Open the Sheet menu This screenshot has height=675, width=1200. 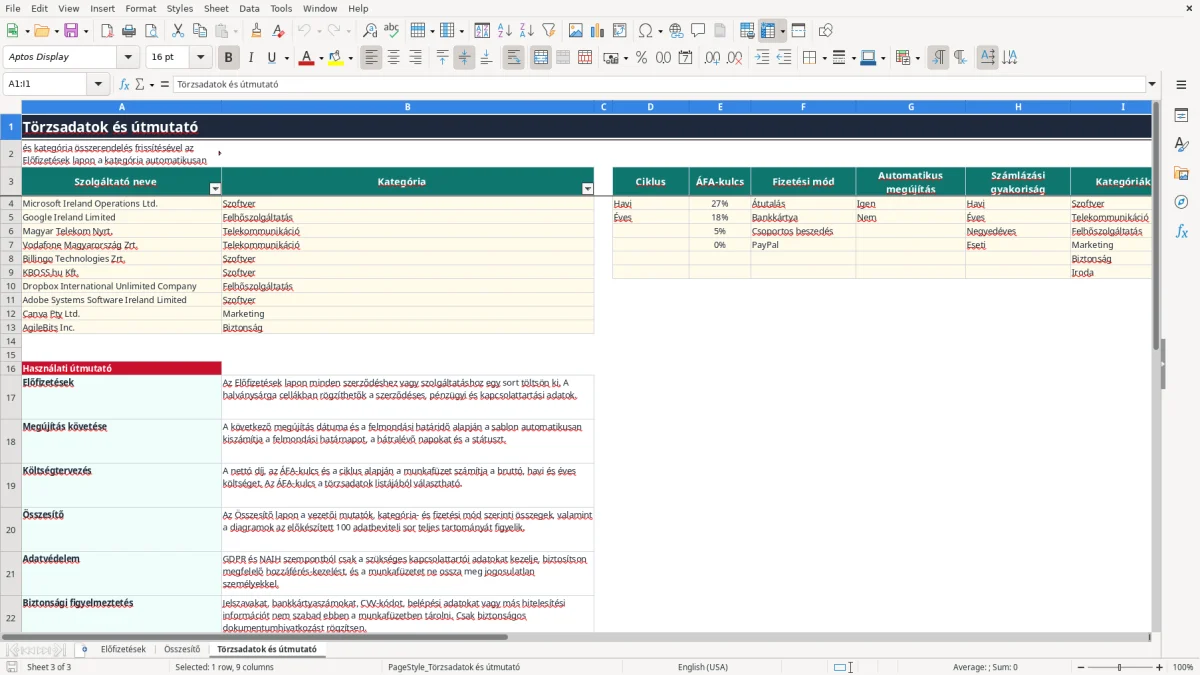[x=216, y=8]
